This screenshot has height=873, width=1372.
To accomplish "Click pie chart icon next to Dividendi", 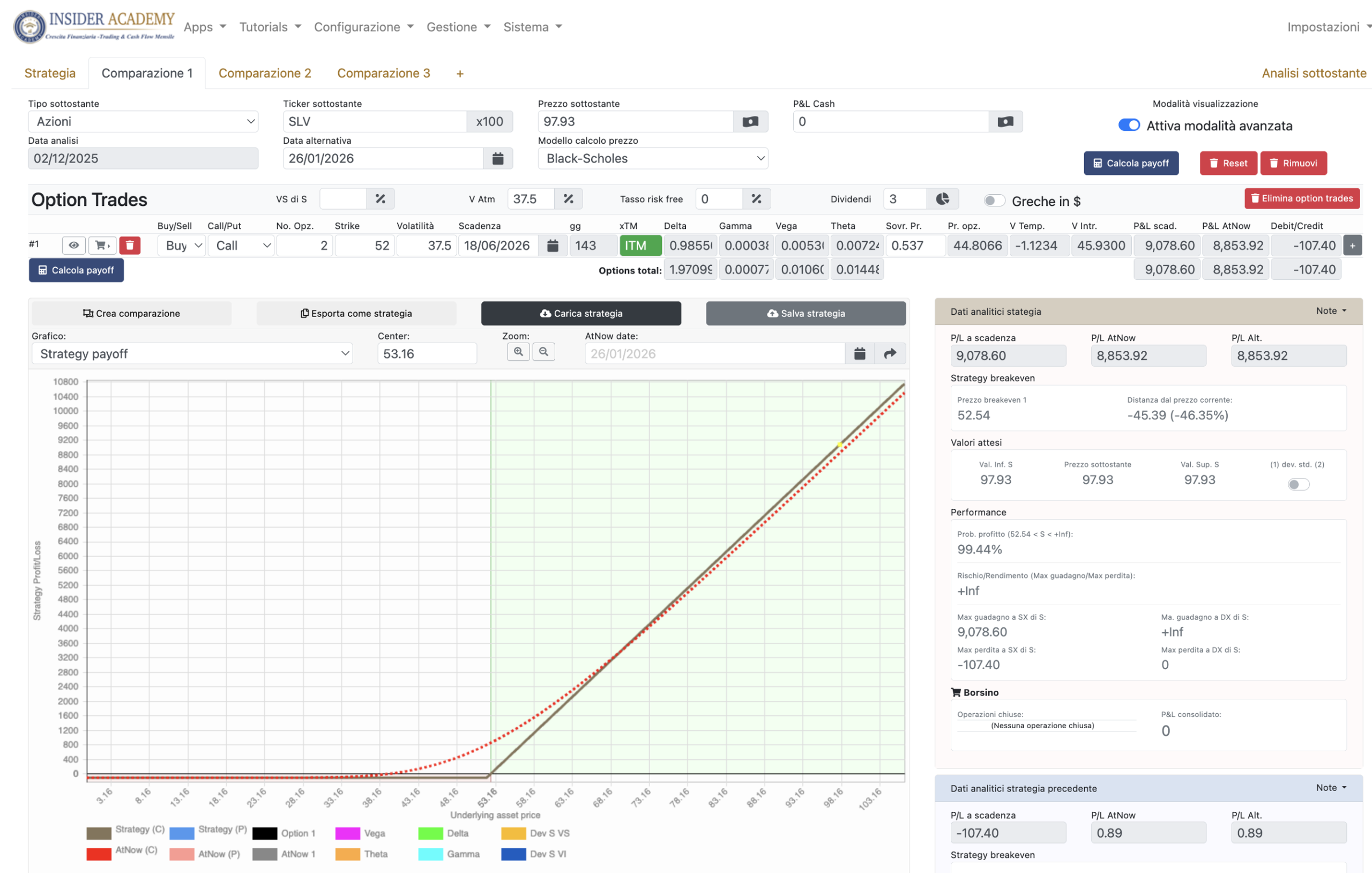I will coord(942,199).
